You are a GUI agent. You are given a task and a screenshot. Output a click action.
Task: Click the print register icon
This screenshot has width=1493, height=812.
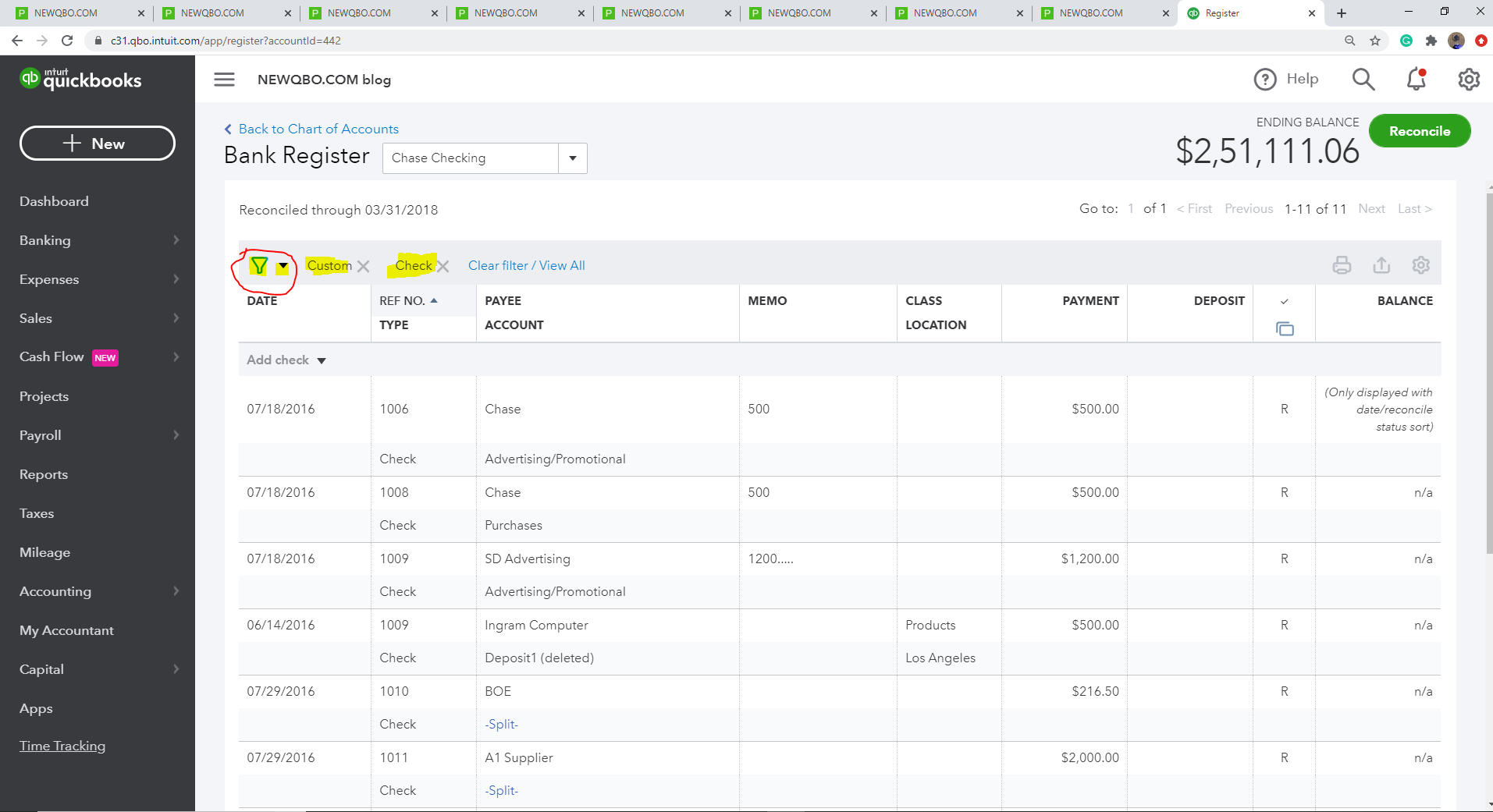click(1342, 265)
